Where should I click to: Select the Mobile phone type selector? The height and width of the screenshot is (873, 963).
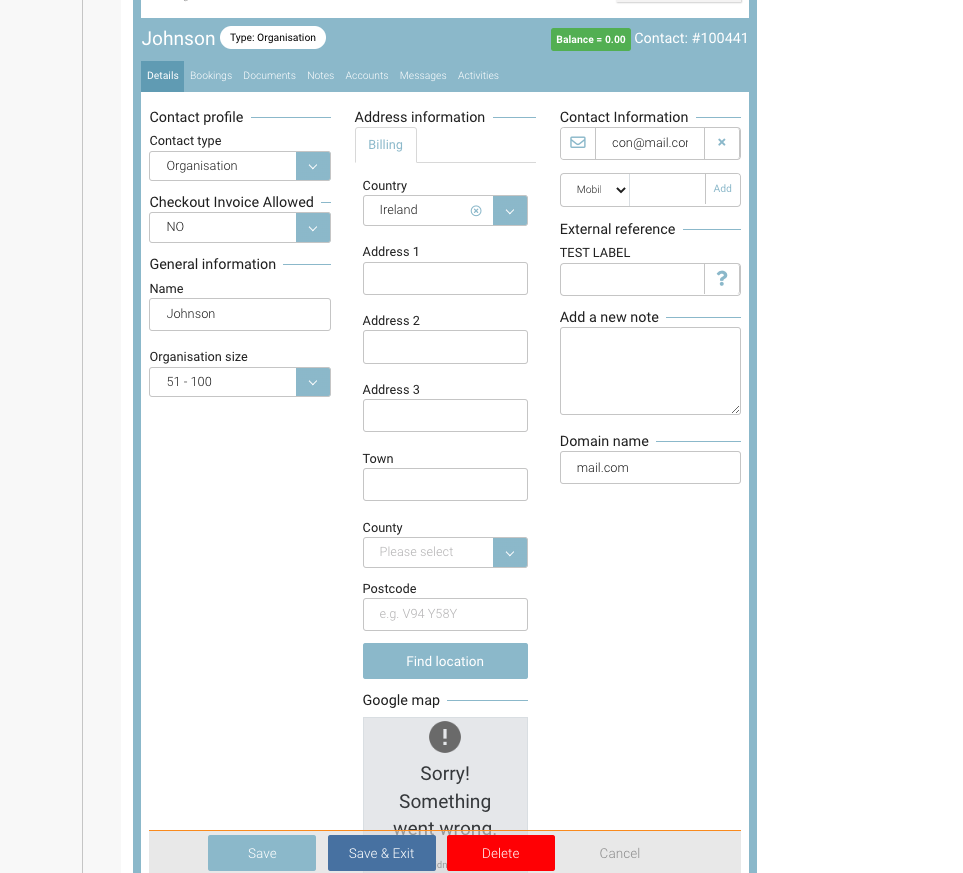595,190
